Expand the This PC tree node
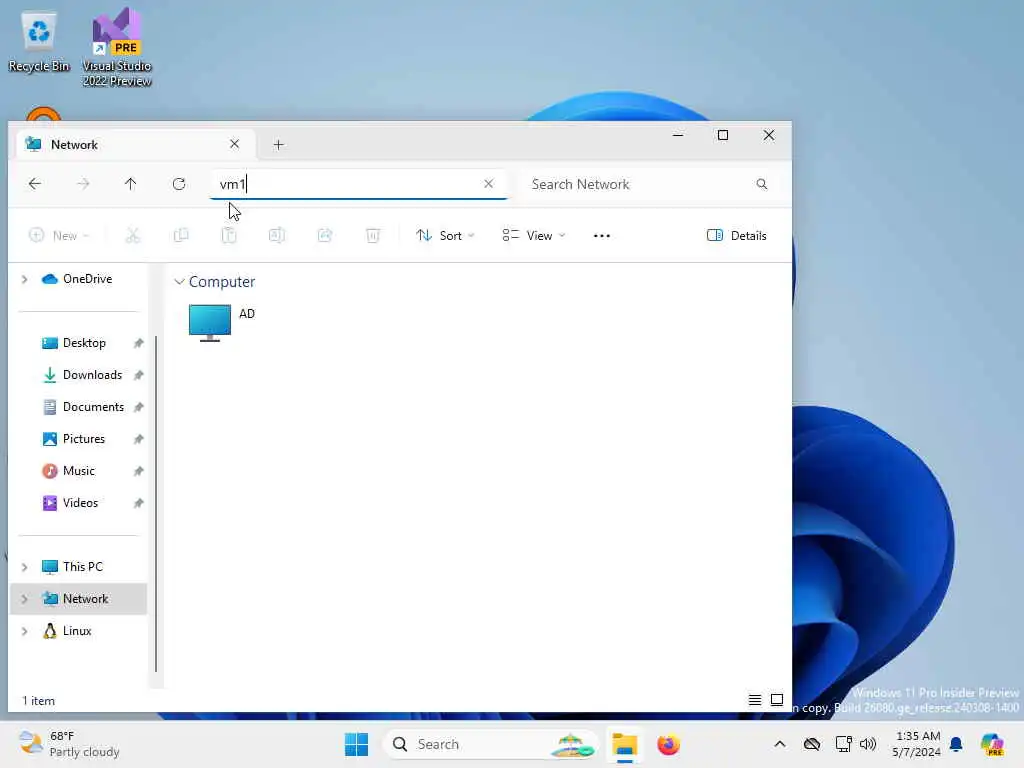1024x768 pixels. [25, 567]
